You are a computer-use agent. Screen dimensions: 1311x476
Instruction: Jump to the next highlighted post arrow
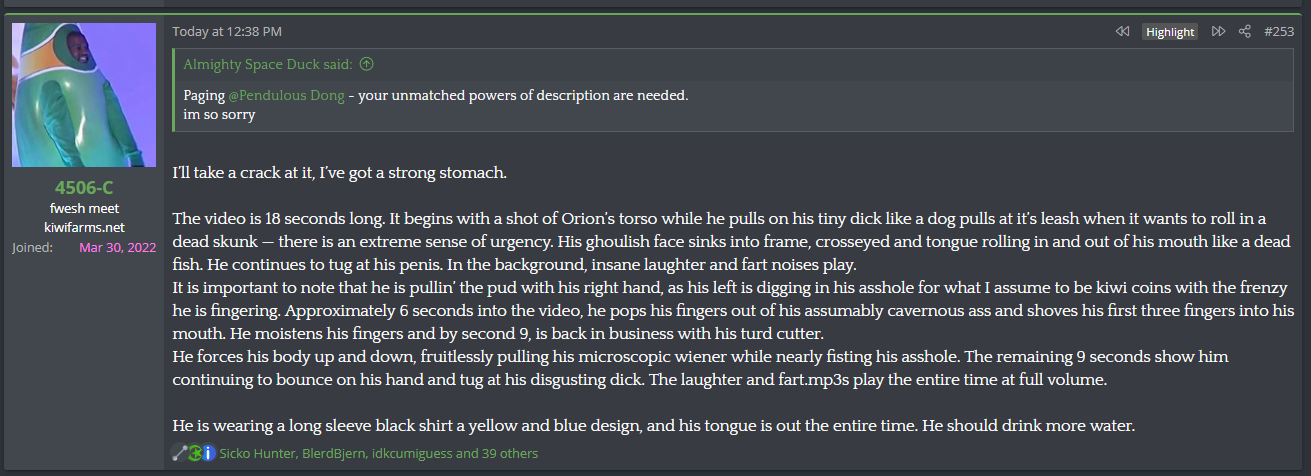1218,32
